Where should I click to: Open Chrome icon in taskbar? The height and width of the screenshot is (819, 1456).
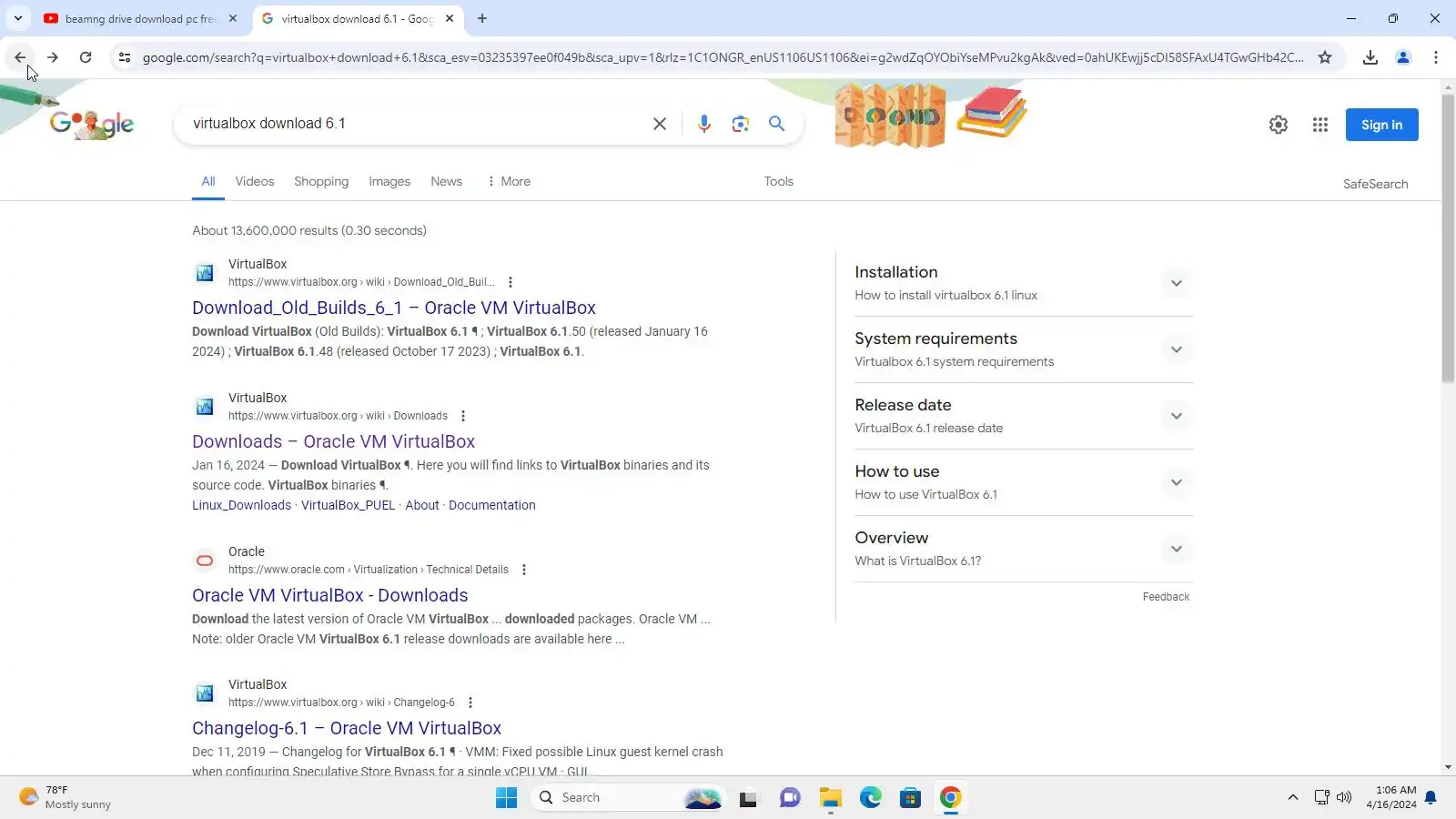951,798
